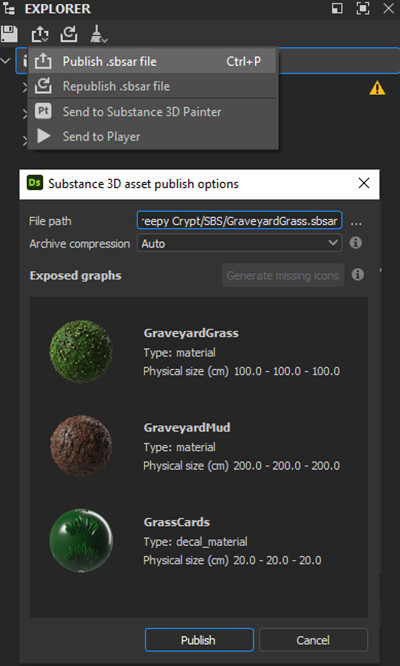
Task: Close the asset publish options dialog
Action: pos(364,183)
